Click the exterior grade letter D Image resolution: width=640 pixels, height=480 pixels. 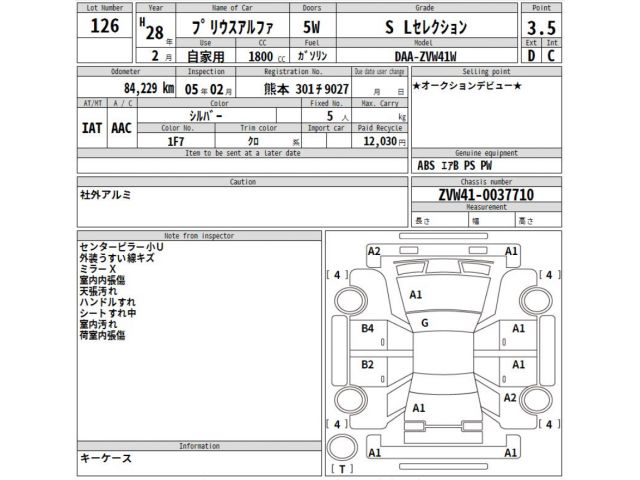(531, 56)
